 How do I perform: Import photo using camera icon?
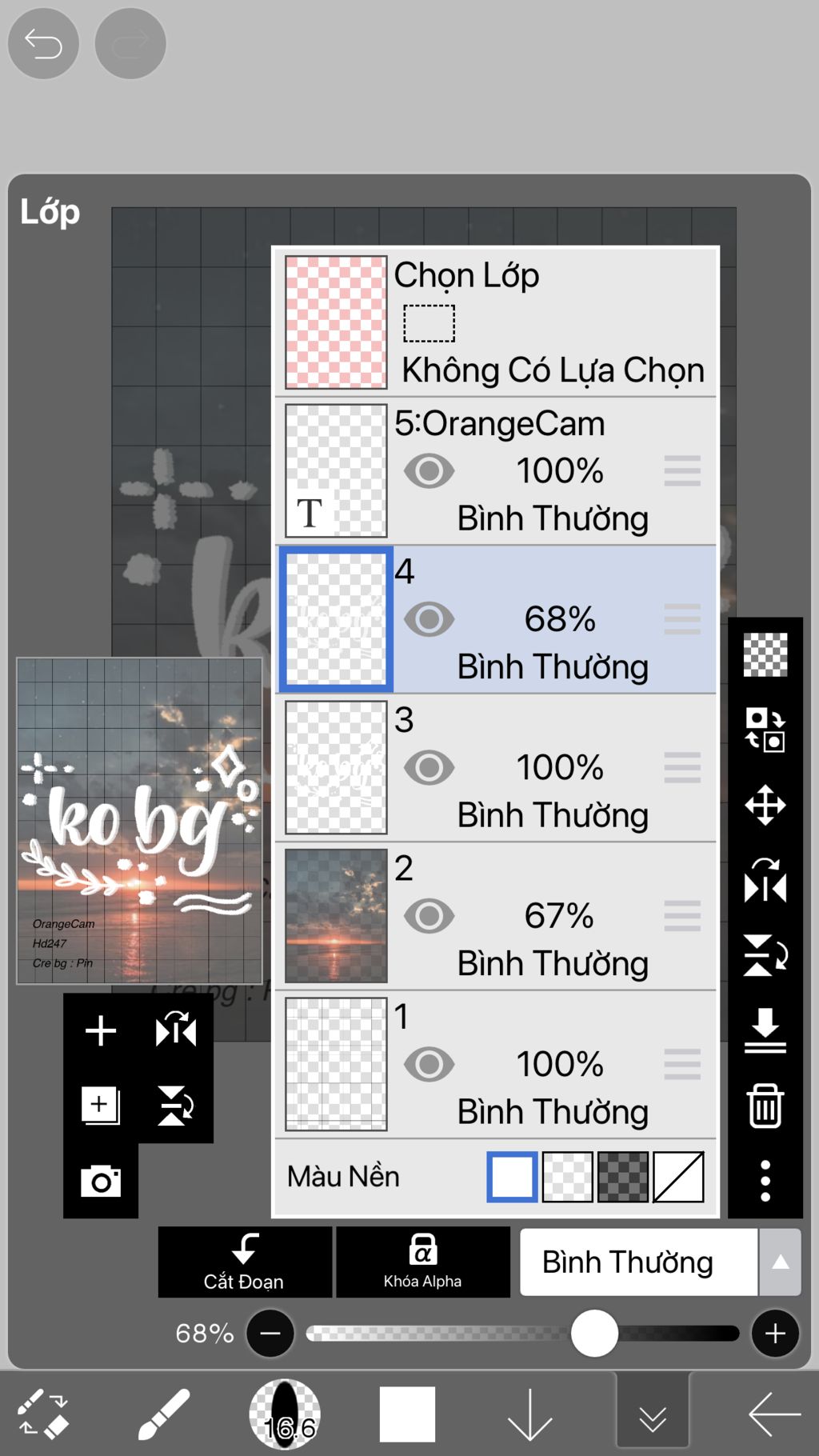(101, 1181)
